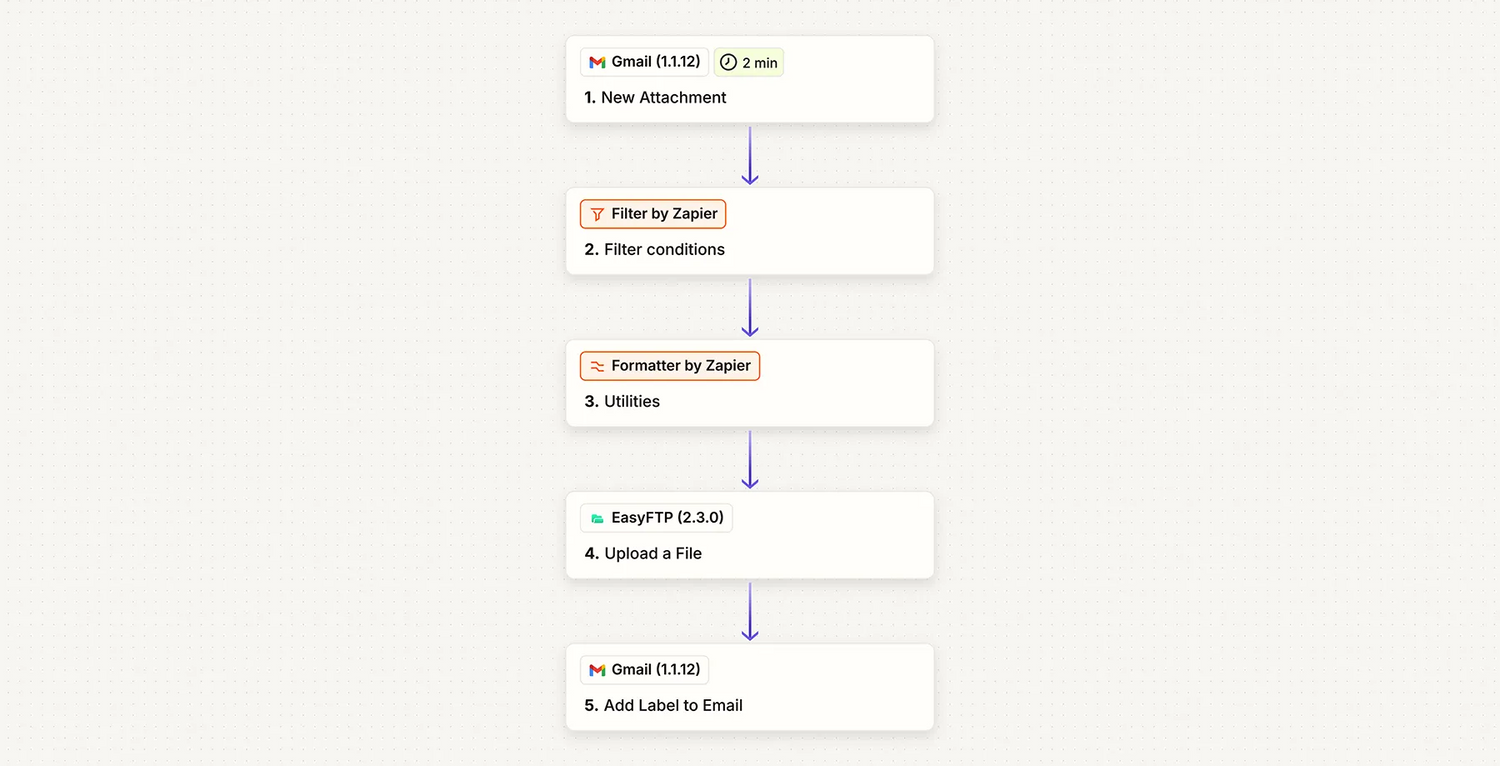Click the Formatter wave icon
1500x766 pixels.
[597, 366]
